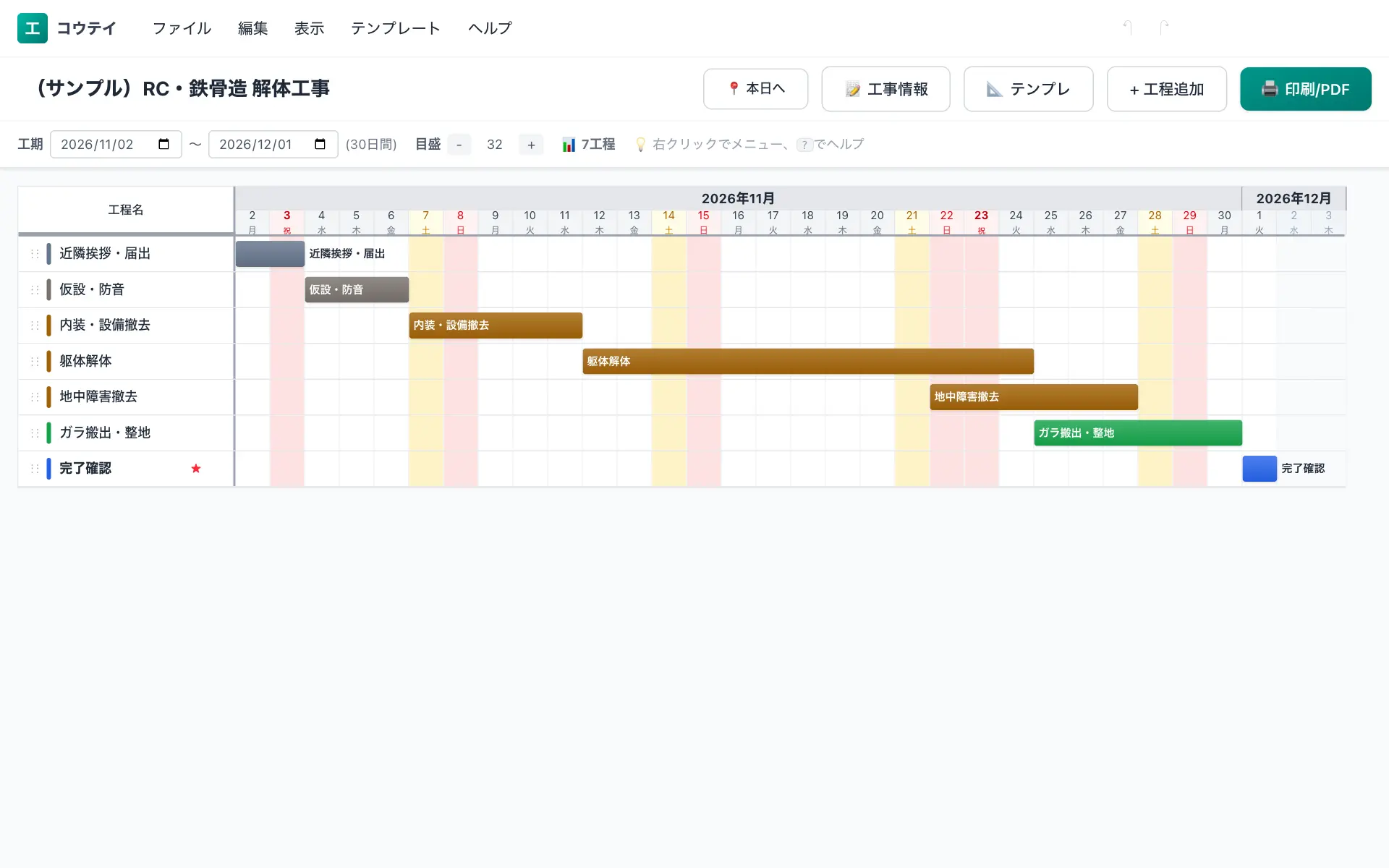Open the 編集 menu

(x=252, y=28)
